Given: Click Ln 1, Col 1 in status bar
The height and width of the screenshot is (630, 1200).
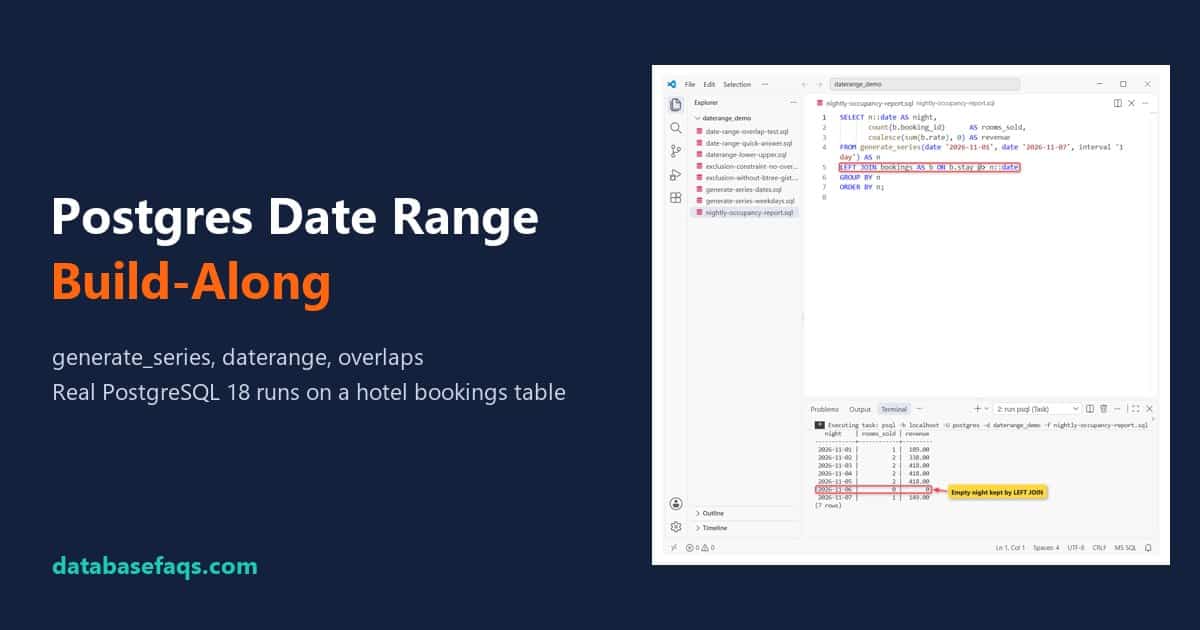Looking at the screenshot, I should (1009, 547).
